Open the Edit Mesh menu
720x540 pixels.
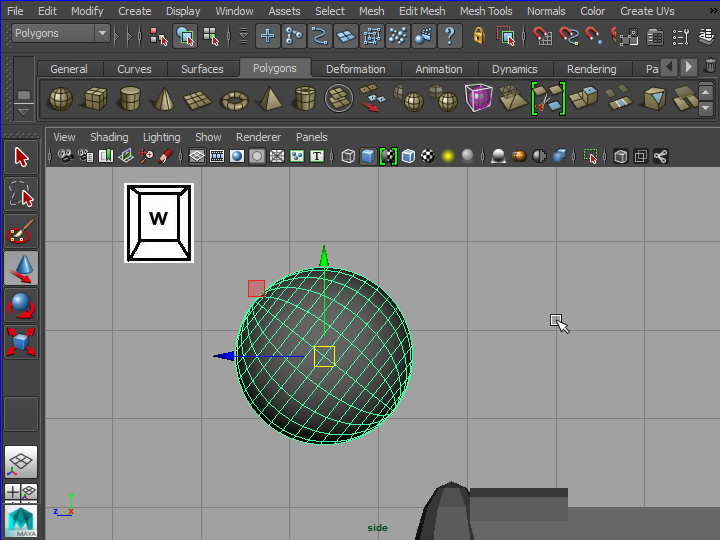click(x=422, y=11)
